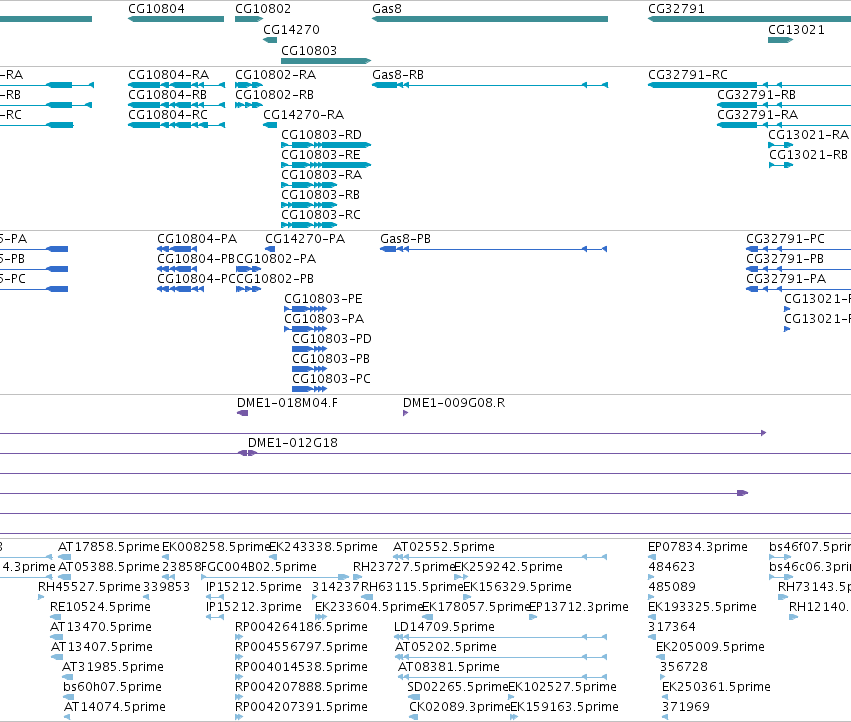Open EST AT17858.5prime
The height and width of the screenshot is (722, 851).
(x=109, y=547)
